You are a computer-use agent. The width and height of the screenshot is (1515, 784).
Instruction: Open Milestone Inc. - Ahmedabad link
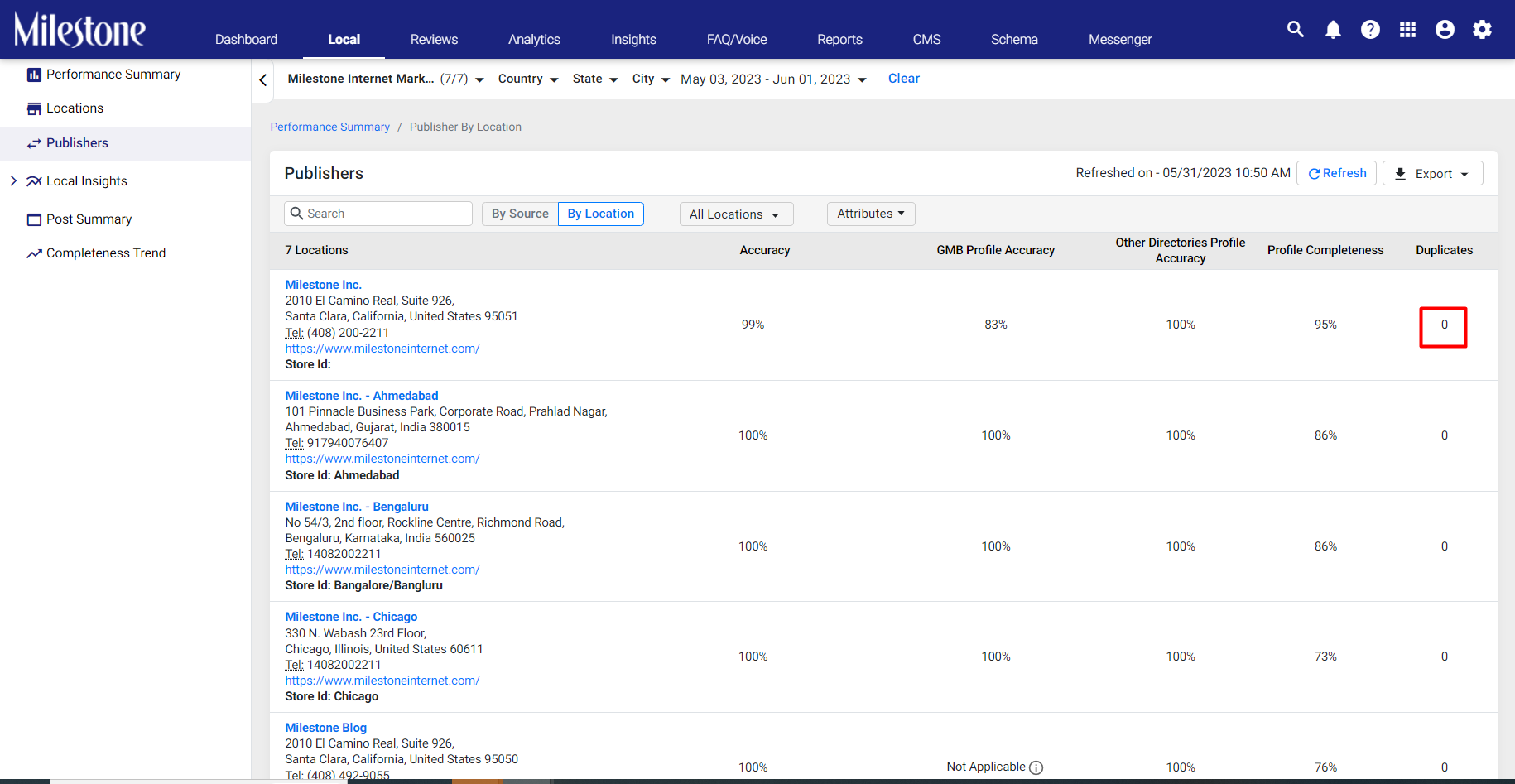[362, 396]
